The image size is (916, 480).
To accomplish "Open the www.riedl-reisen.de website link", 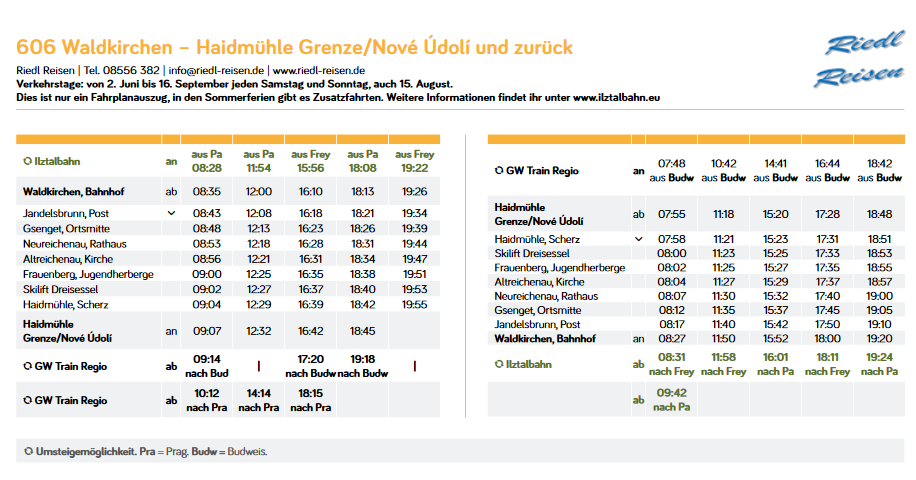I will tap(319, 71).
